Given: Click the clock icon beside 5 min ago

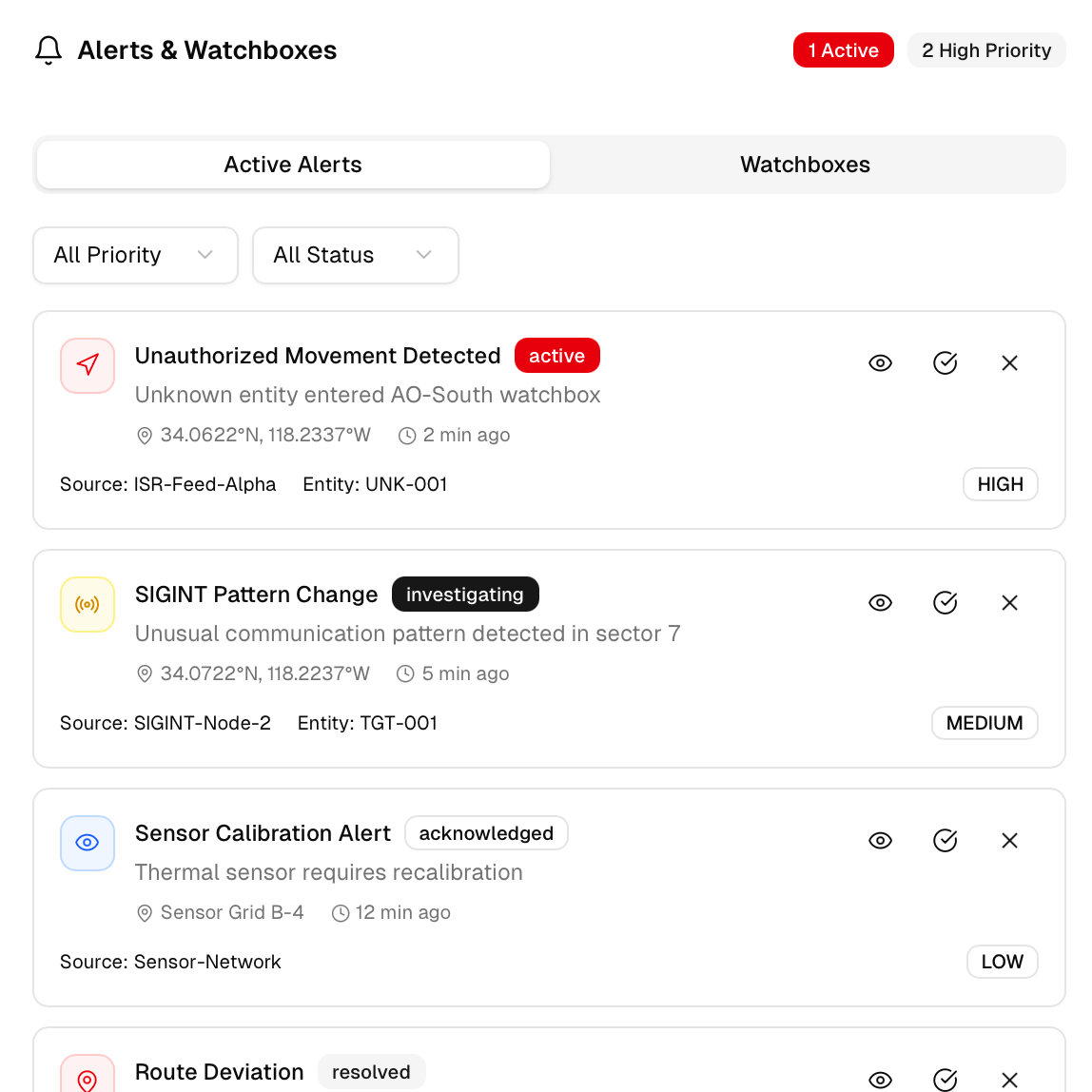Looking at the screenshot, I should 405,674.
